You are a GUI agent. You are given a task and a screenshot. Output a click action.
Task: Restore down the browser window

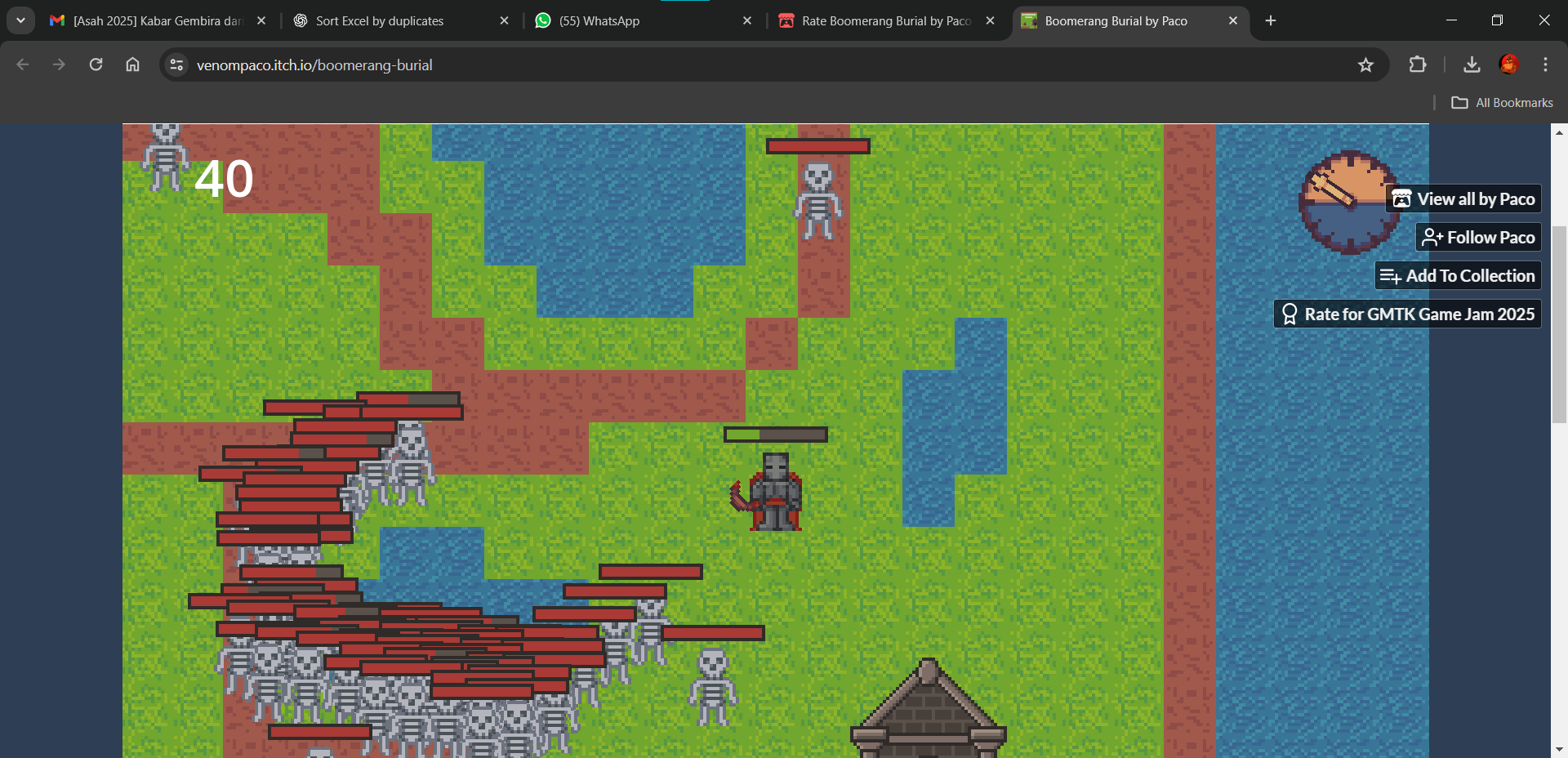[1497, 20]
